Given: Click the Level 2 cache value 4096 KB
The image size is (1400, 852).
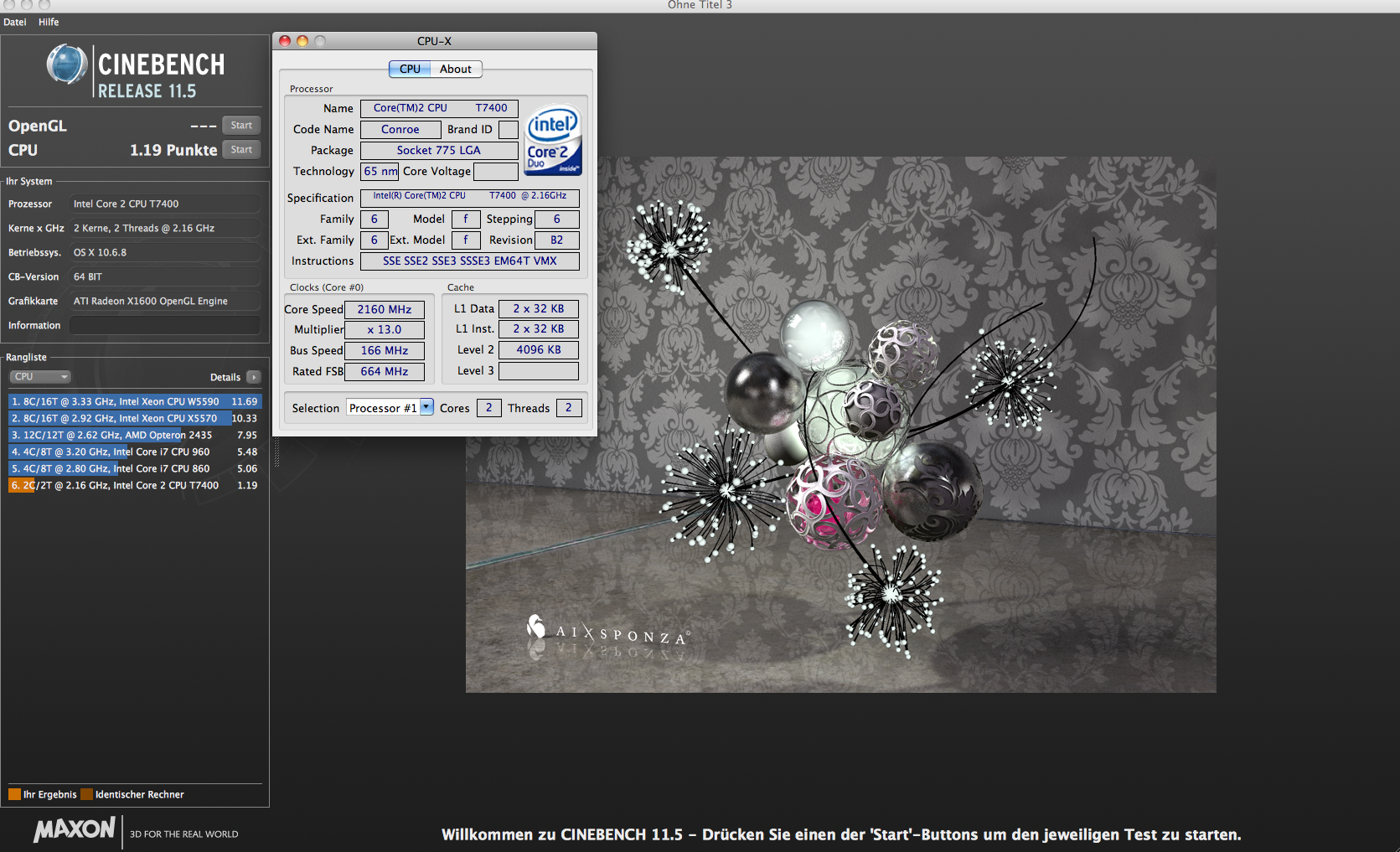Looking at the screenshot, I should [539, 349].
